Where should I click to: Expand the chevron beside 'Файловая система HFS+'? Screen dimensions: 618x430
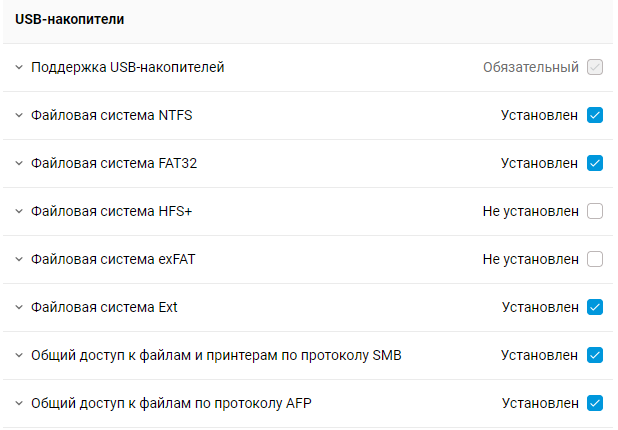pos(19,212)
